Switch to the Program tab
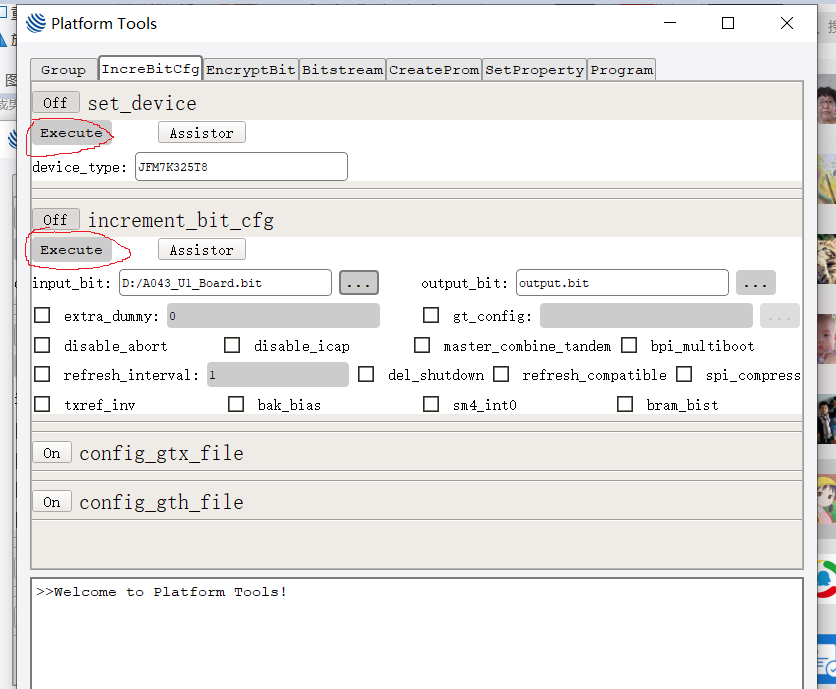The image size is (836, 689). (x=621, y=70)
